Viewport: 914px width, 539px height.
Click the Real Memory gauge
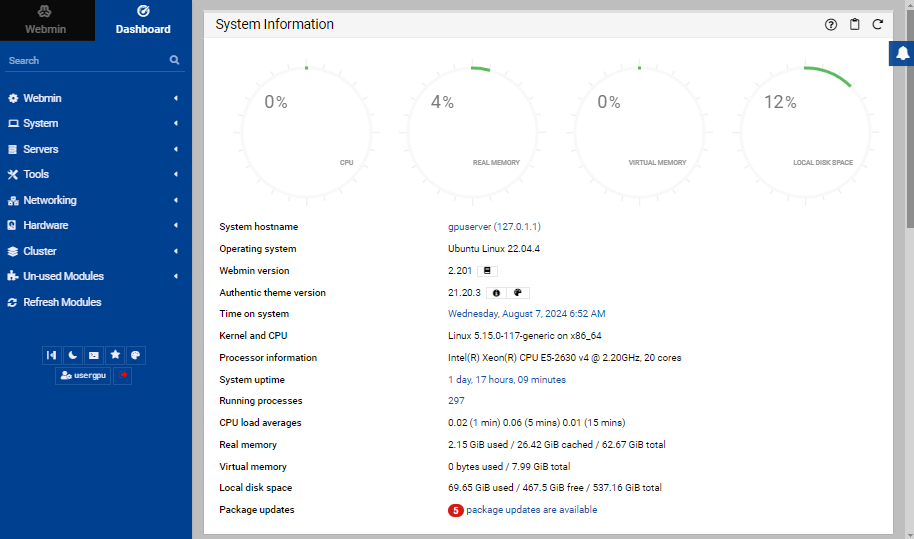pyautogui.click(x=473, y=132)
